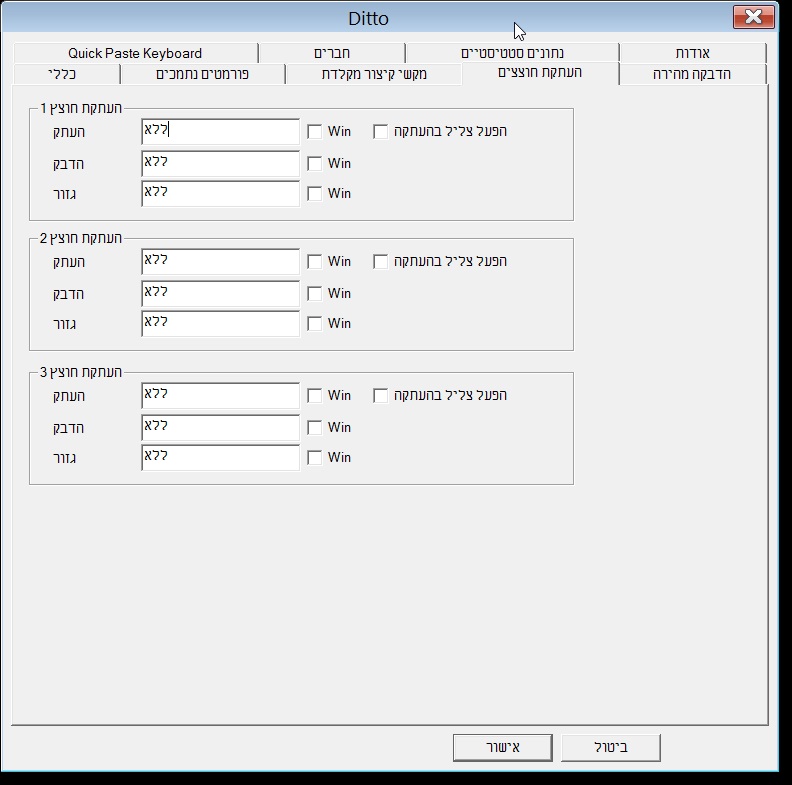Open the Quick Paste Keyboard tab
Screen dimensions: 792x785
[x=135, y=53]
